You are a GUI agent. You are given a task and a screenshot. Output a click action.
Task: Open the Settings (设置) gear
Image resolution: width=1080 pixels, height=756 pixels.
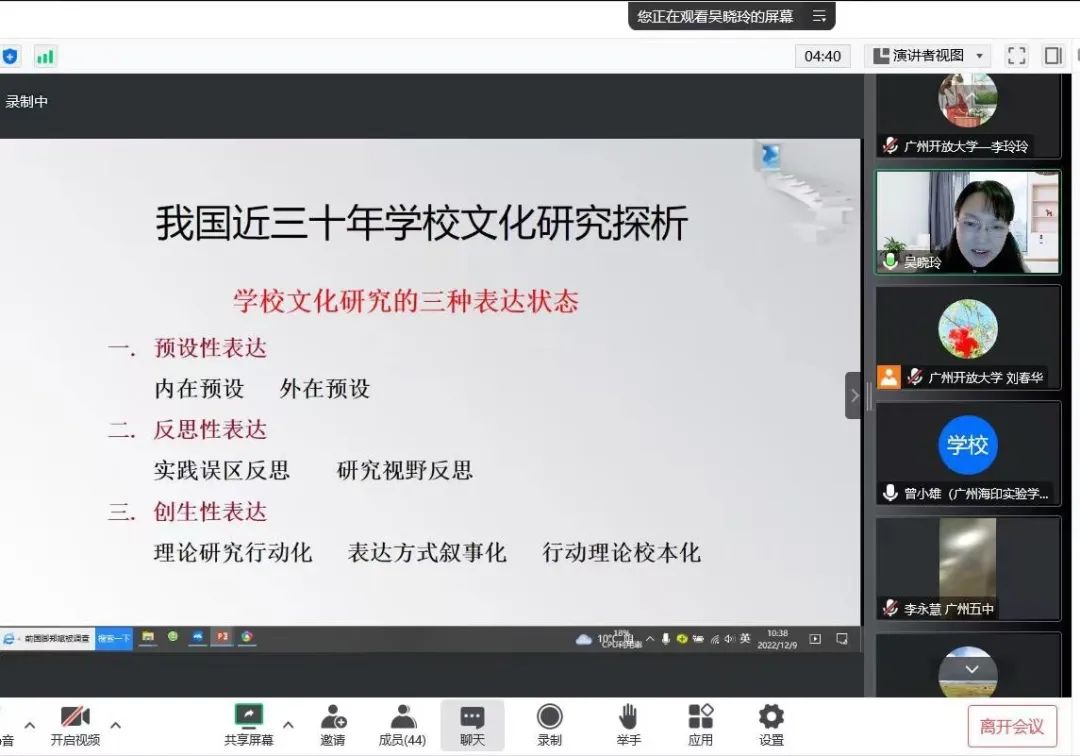coord(771,724)
